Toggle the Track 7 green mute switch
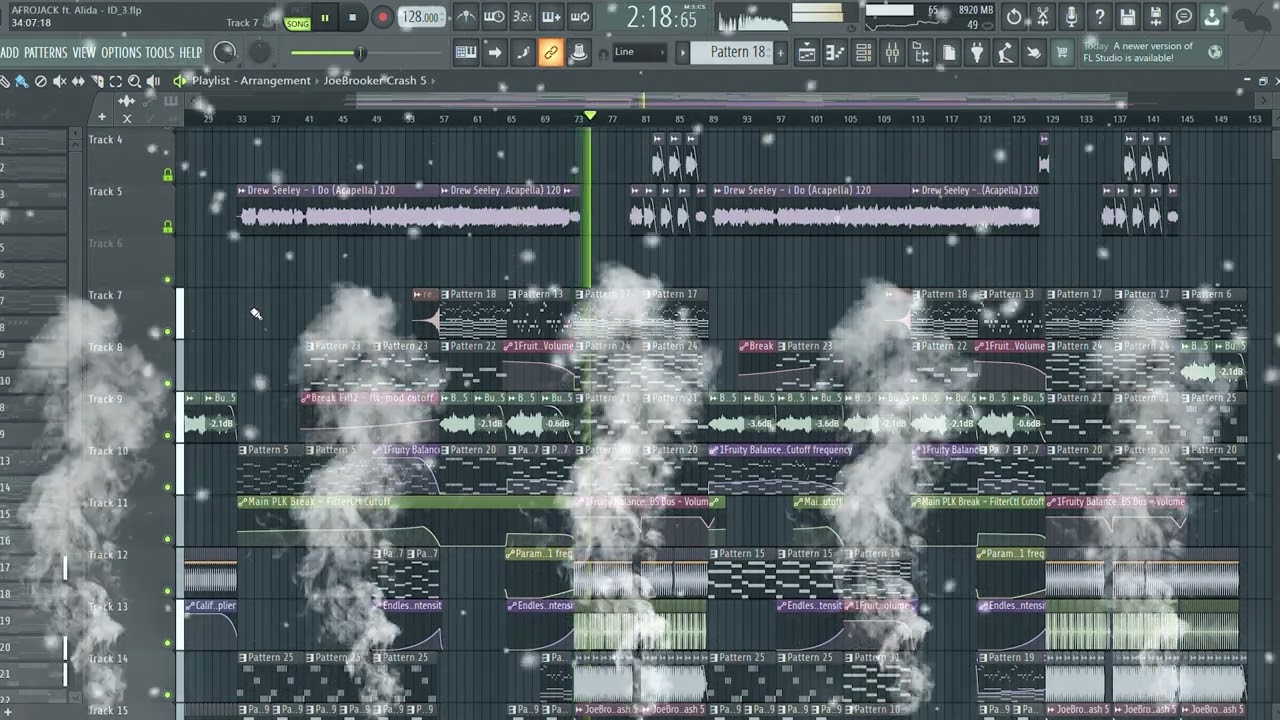Viewport: 1280px width, 720px height. [167, 331]
